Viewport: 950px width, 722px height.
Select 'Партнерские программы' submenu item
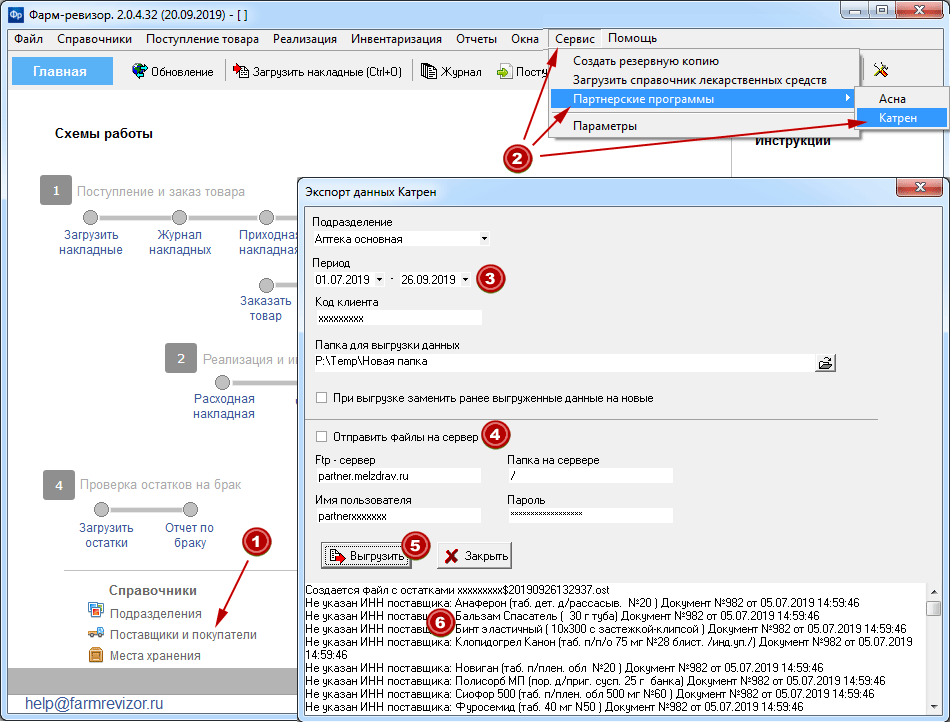pos(704,99)
